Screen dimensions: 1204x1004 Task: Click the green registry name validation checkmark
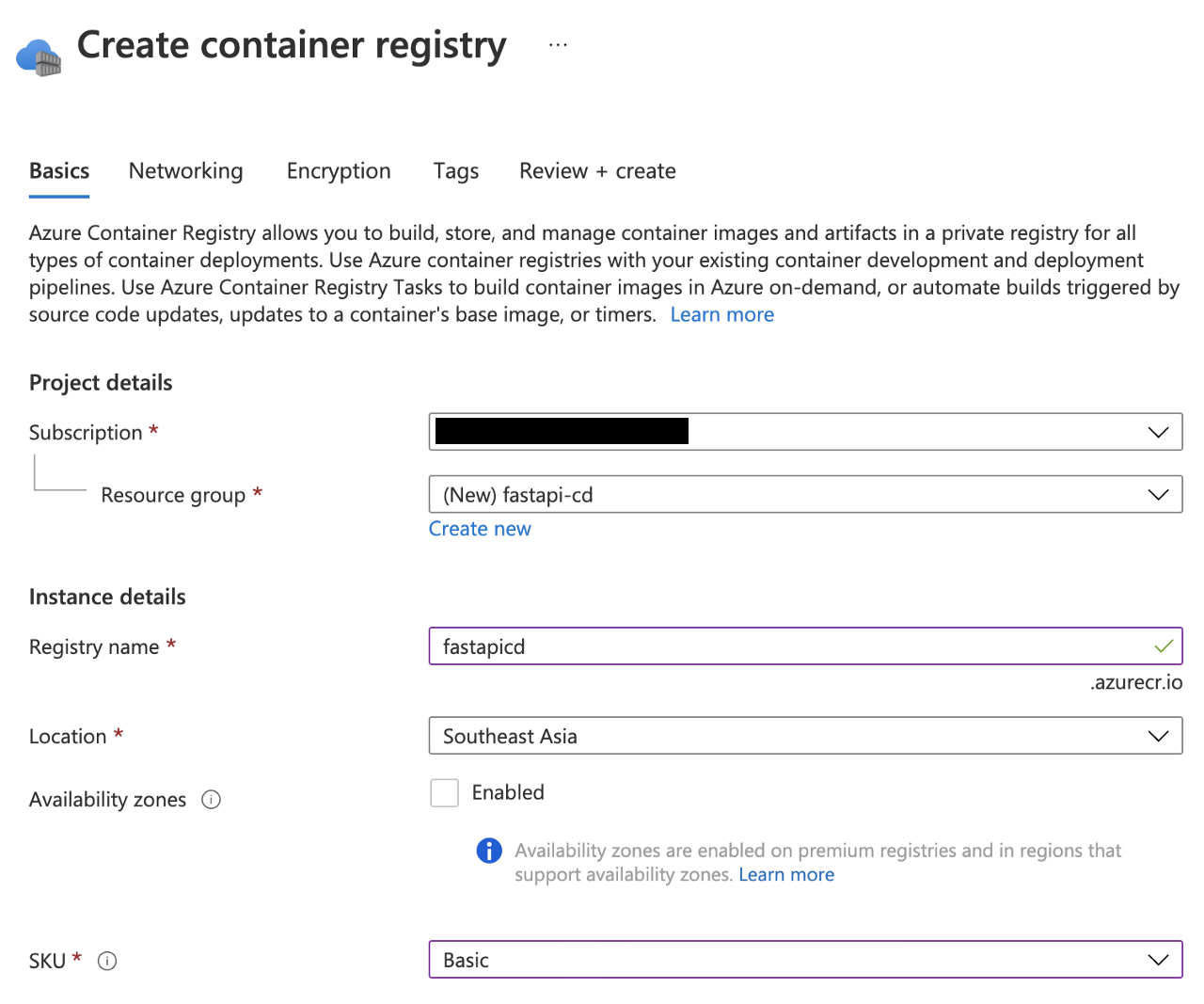[x=1164, y=646]
